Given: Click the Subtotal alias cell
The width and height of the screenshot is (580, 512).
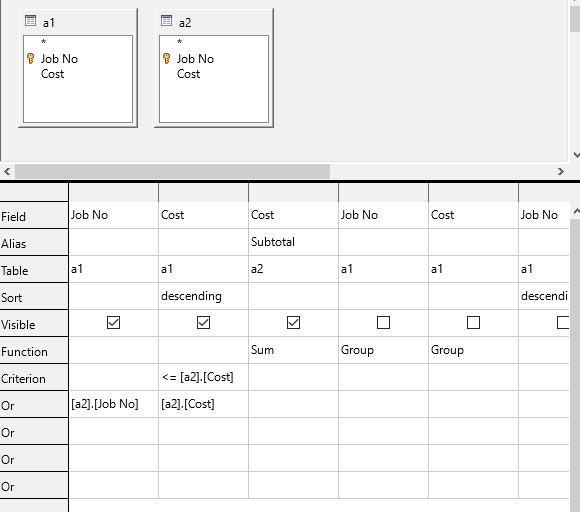Looking at the screenshot, I should click(293, 242).
